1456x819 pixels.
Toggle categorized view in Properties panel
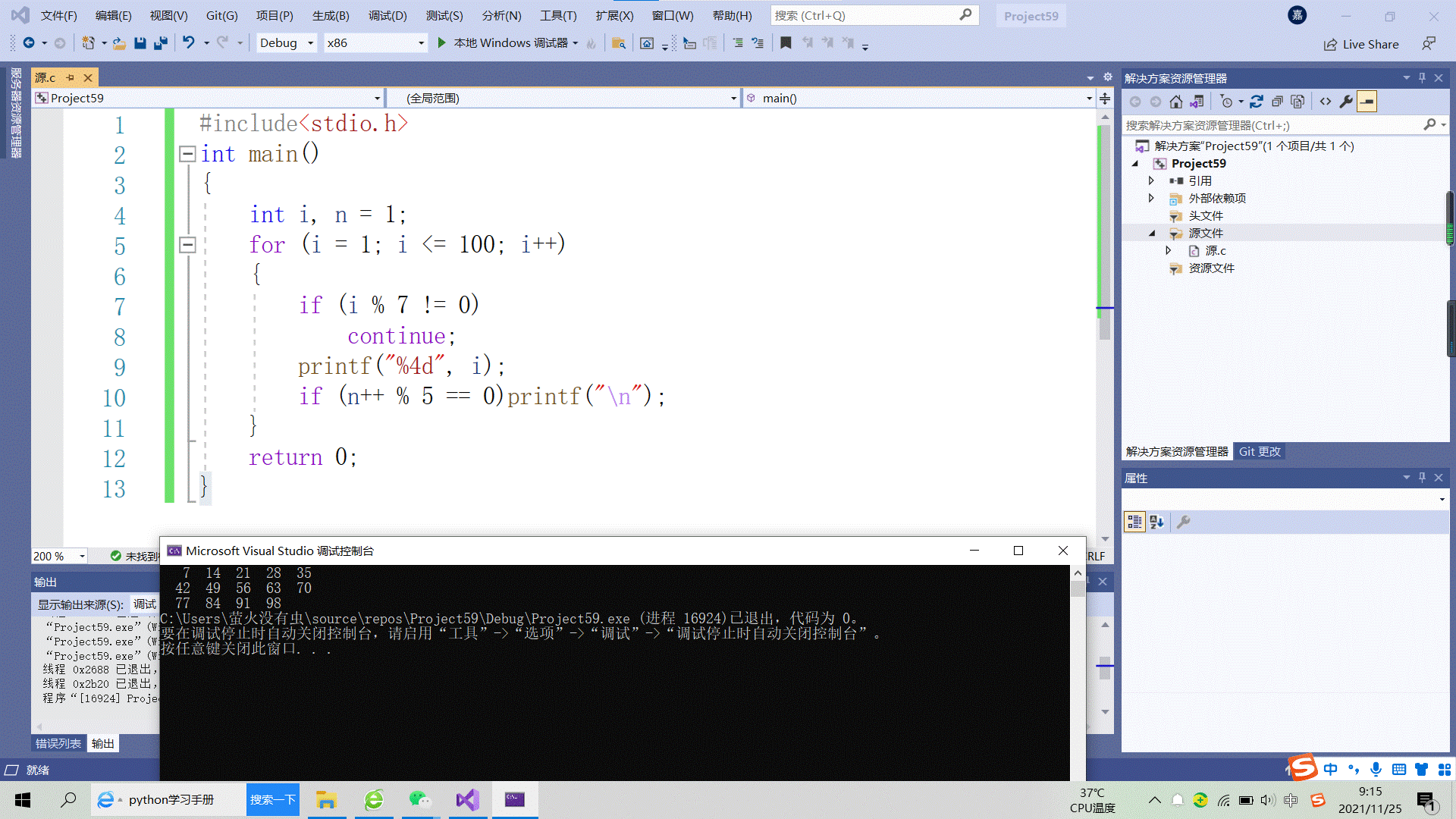click(x=1134, y=522)
